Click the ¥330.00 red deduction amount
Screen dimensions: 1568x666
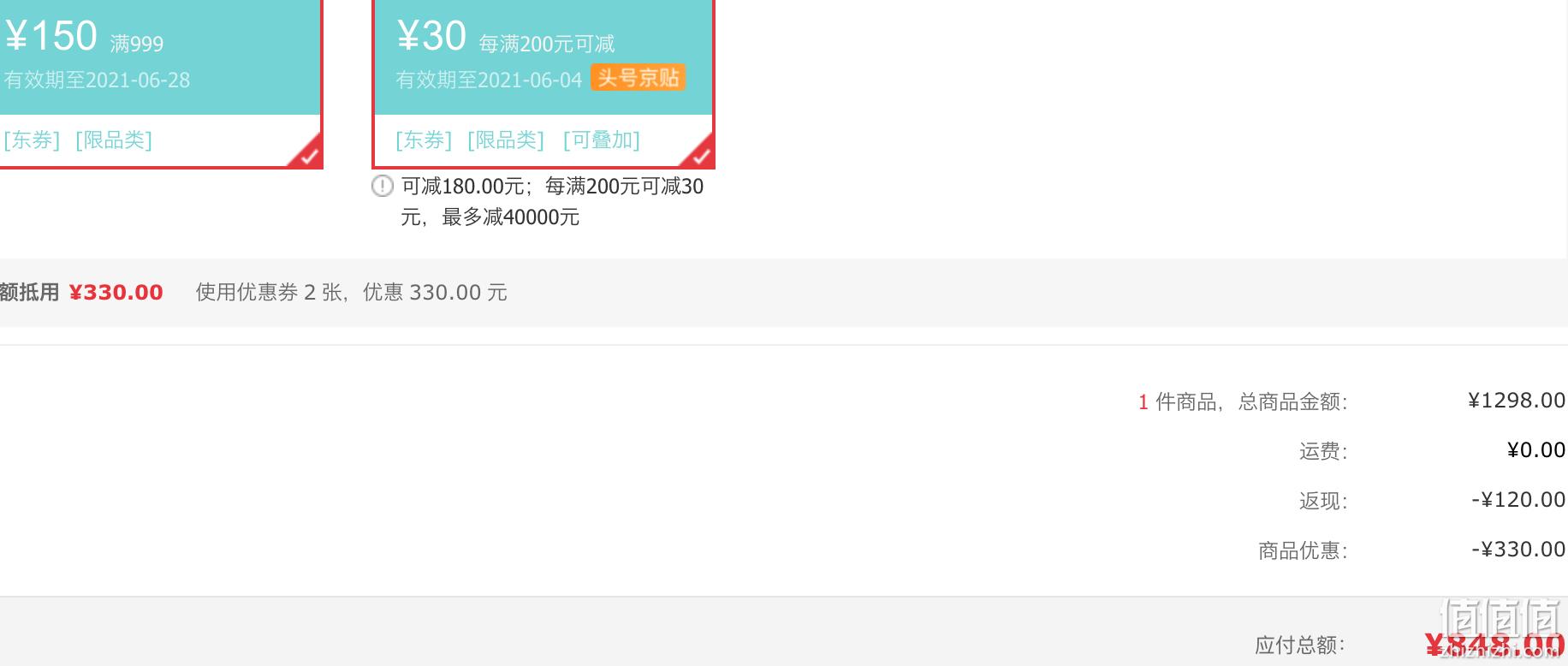coord(116,293)
